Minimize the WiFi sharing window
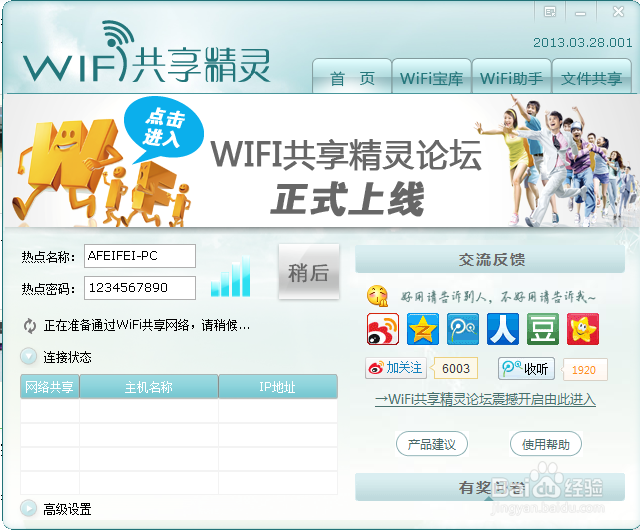Screen dimensions: 640x530 (580, 13)
